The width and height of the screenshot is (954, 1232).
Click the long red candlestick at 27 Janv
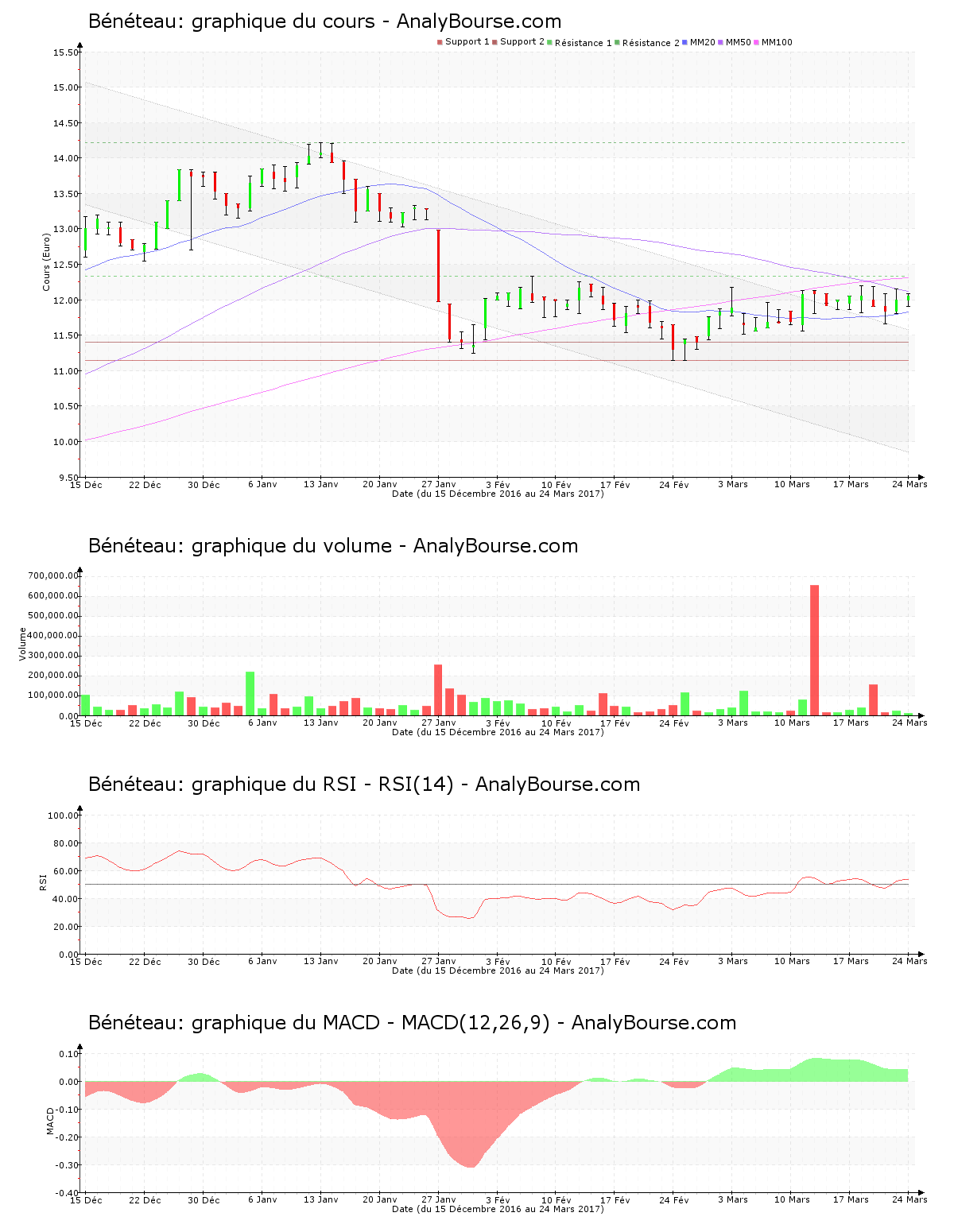(438, 265)
